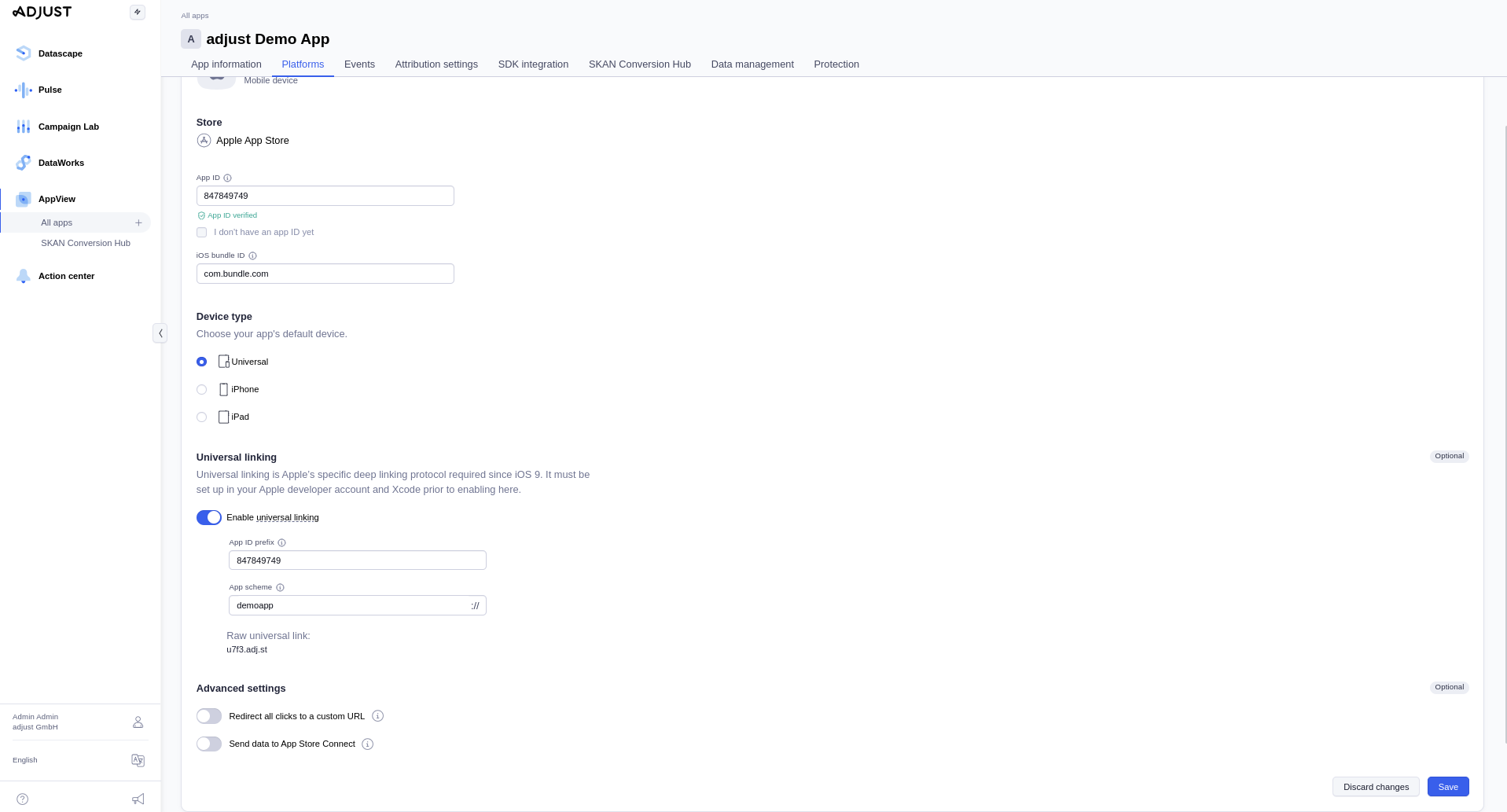Click the English language label
This screenshot has height=812, width=1507.
click(x=25, y=760)
